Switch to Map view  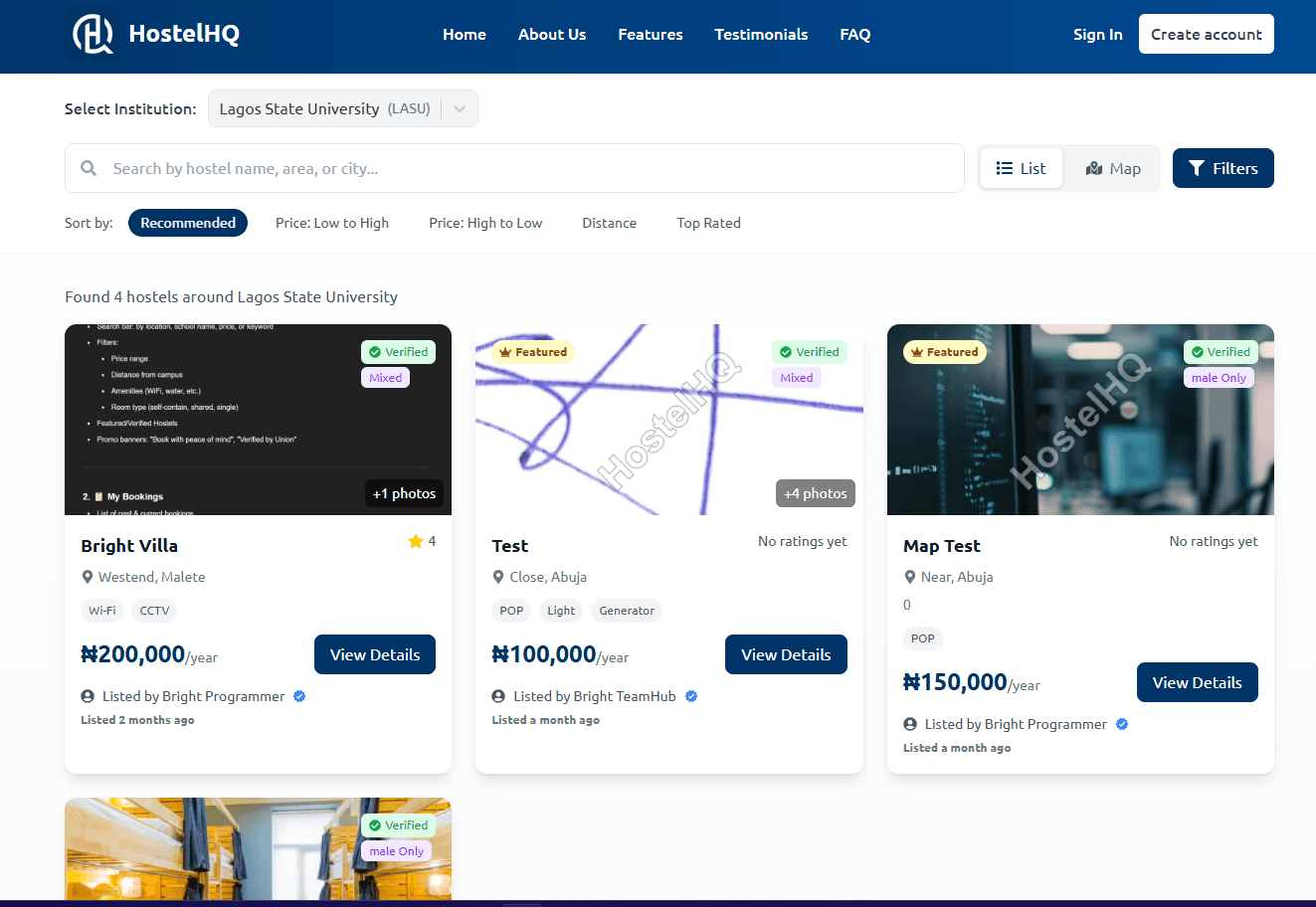tap(1113, 168)
